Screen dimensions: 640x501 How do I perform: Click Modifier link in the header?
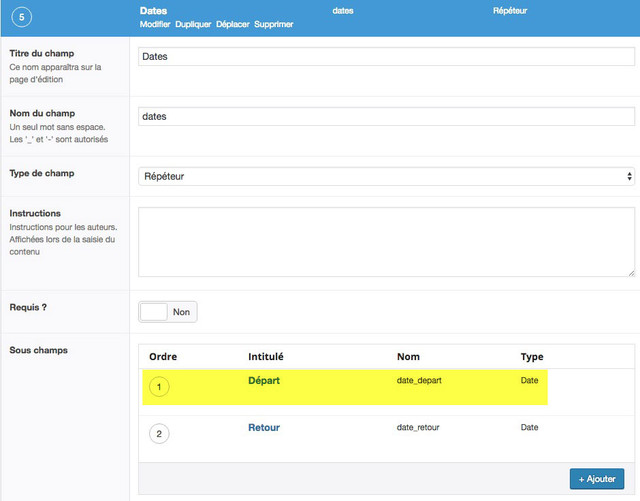tap(155, 24)
